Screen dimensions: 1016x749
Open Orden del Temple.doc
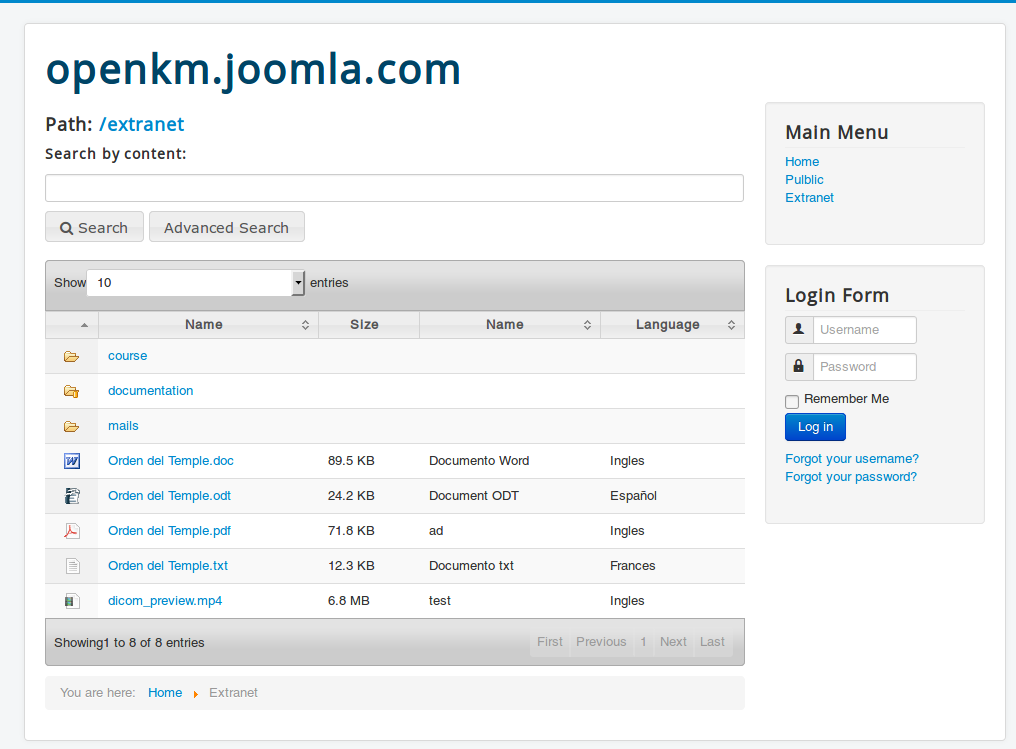(171, 461)
